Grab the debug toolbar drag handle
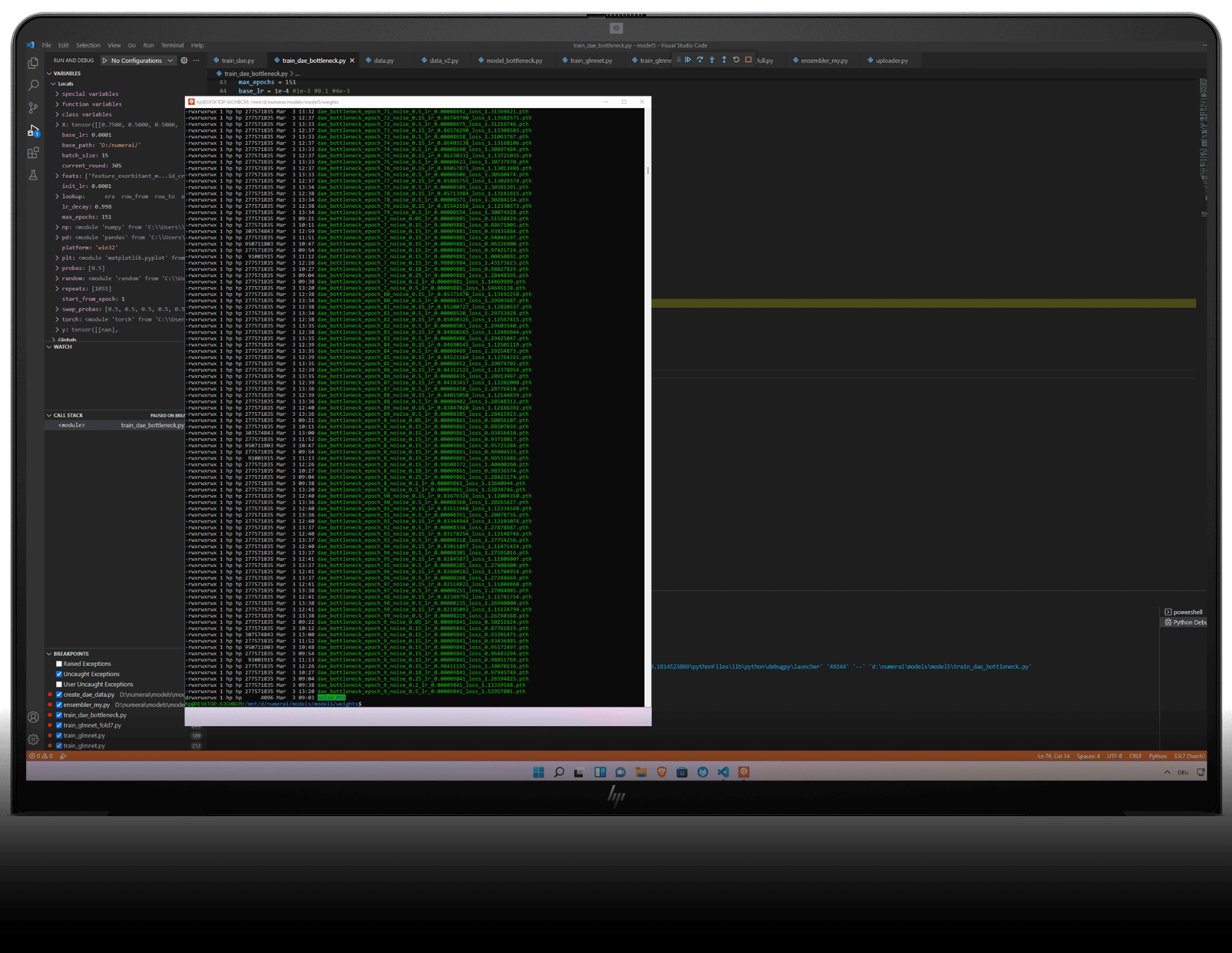Screen dimensions: 1232x953 tap(679, 60)
